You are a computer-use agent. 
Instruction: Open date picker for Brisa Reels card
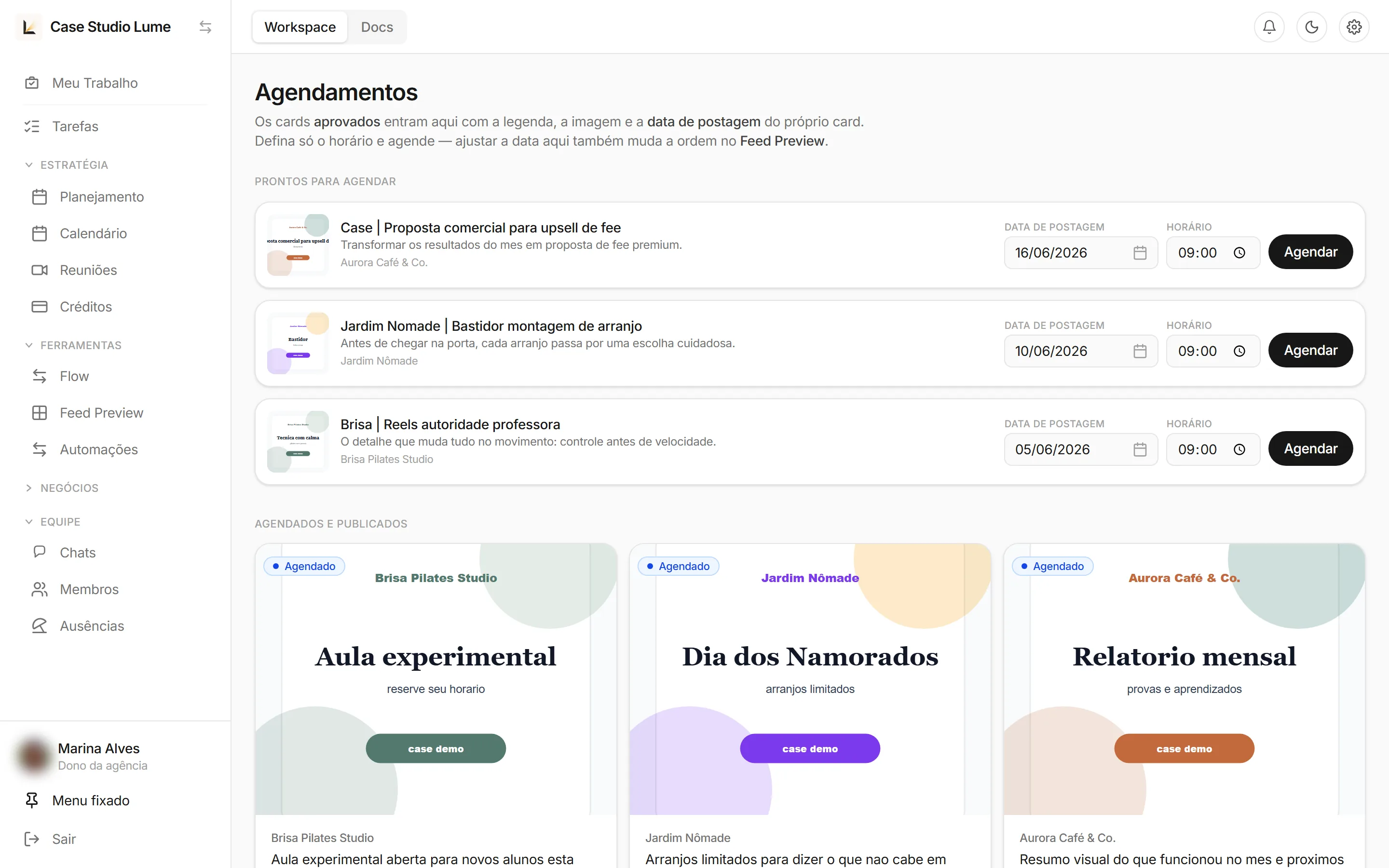[1140, 449]
